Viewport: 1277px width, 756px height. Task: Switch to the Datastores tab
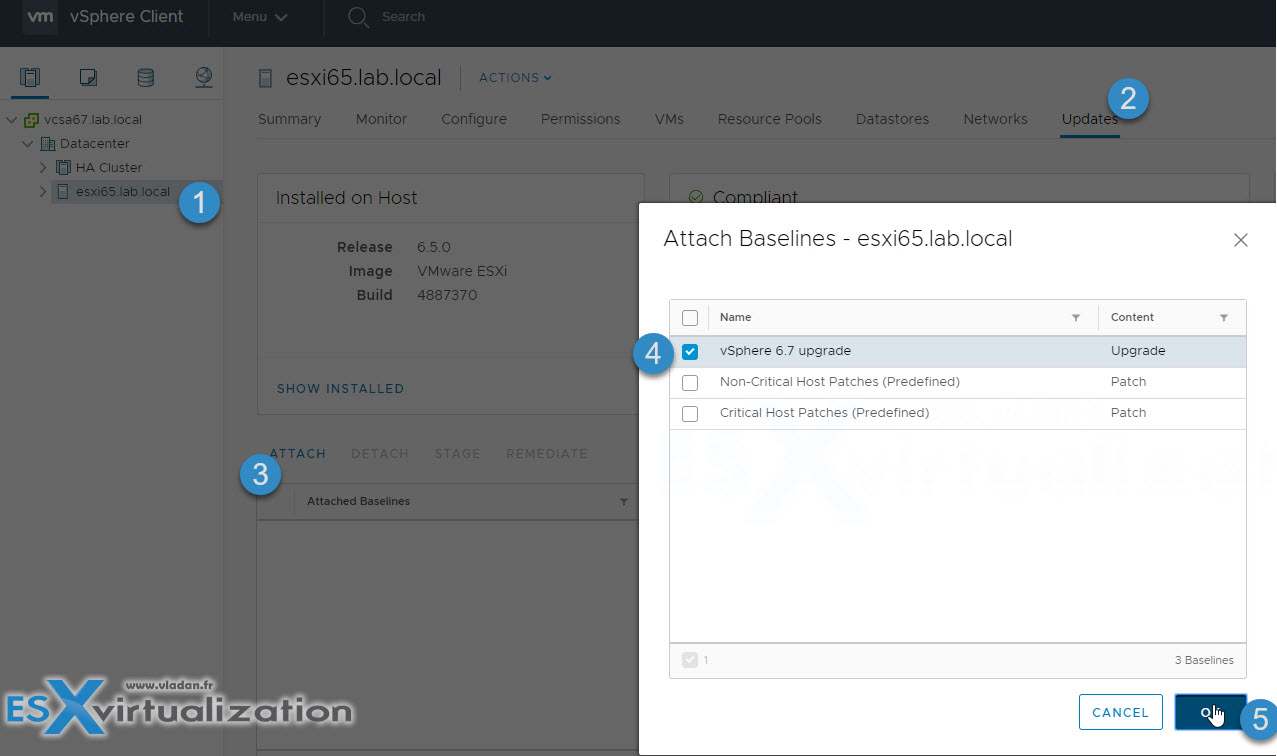pyautogui.click(x=892, y=119)
